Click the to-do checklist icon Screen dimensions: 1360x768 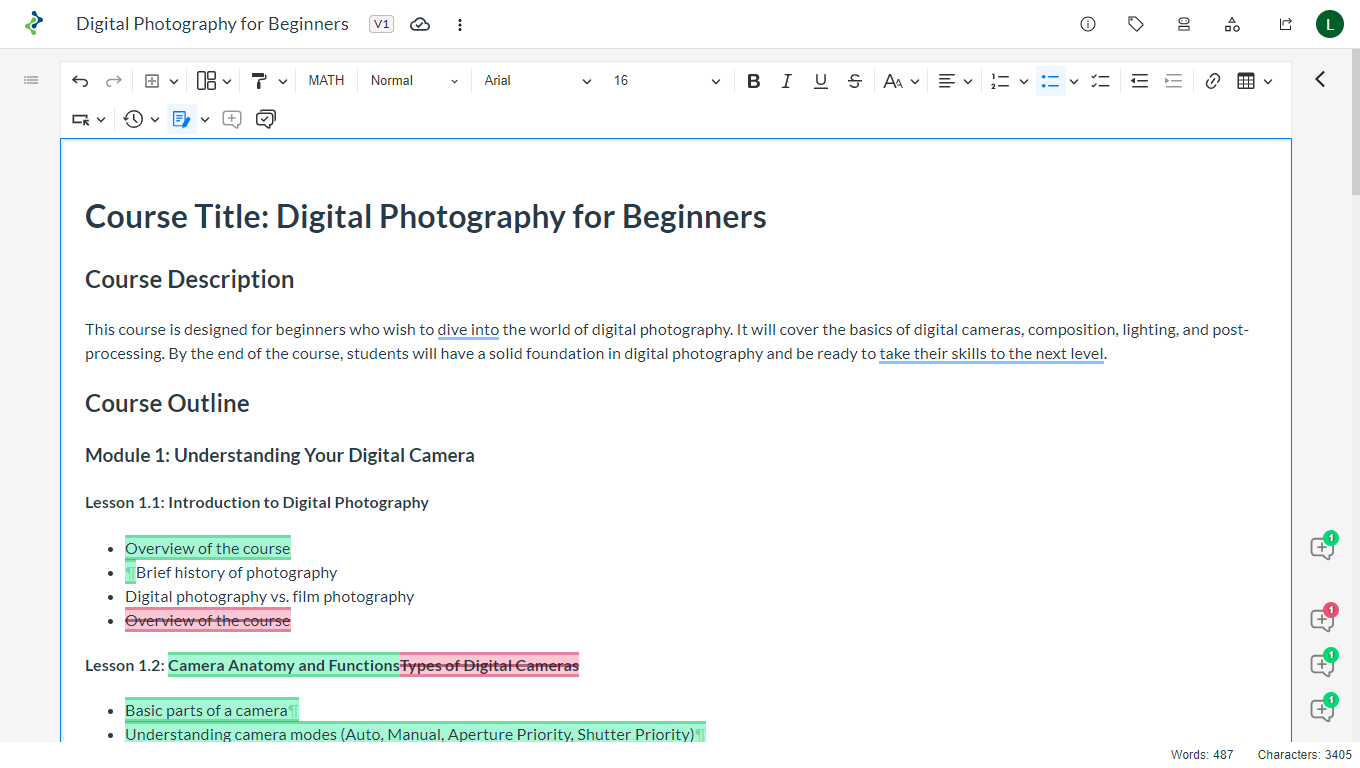pyautogui.click(x=1101, y=81)
